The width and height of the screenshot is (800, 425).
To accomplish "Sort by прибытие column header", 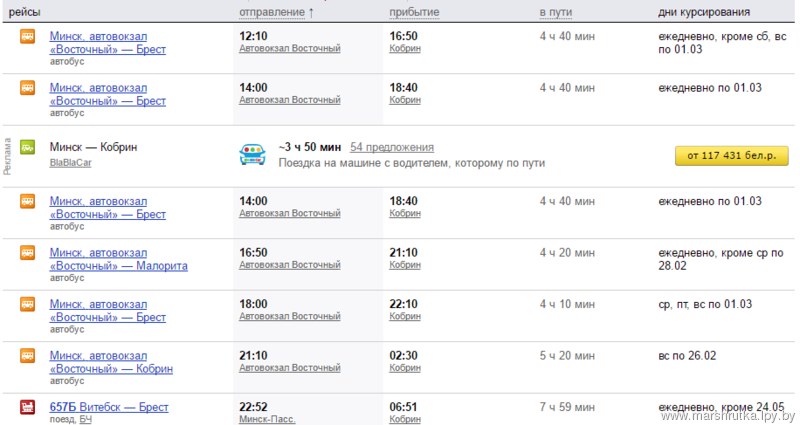I will 414,12.
